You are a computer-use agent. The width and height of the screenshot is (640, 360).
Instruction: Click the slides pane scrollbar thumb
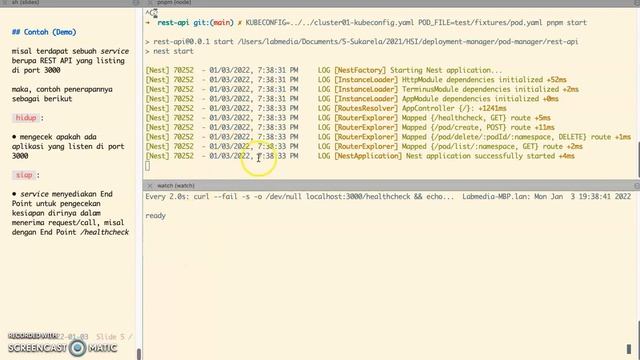(x=139, y=354)
